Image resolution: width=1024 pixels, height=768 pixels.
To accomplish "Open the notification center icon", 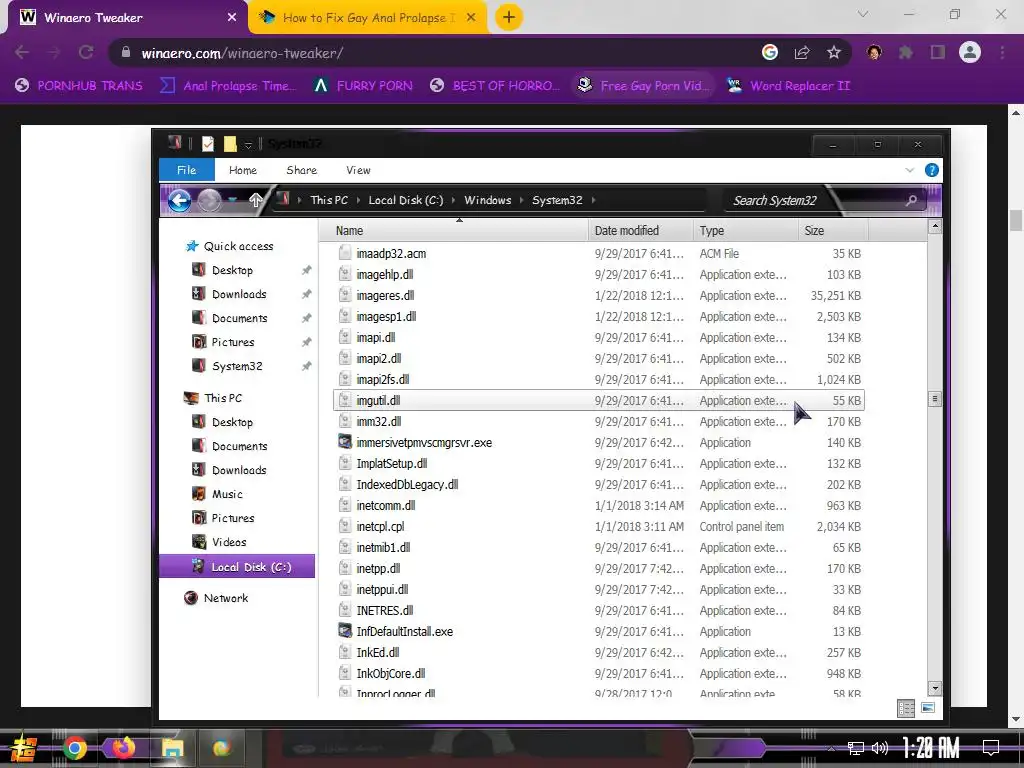I will point(991,748).
